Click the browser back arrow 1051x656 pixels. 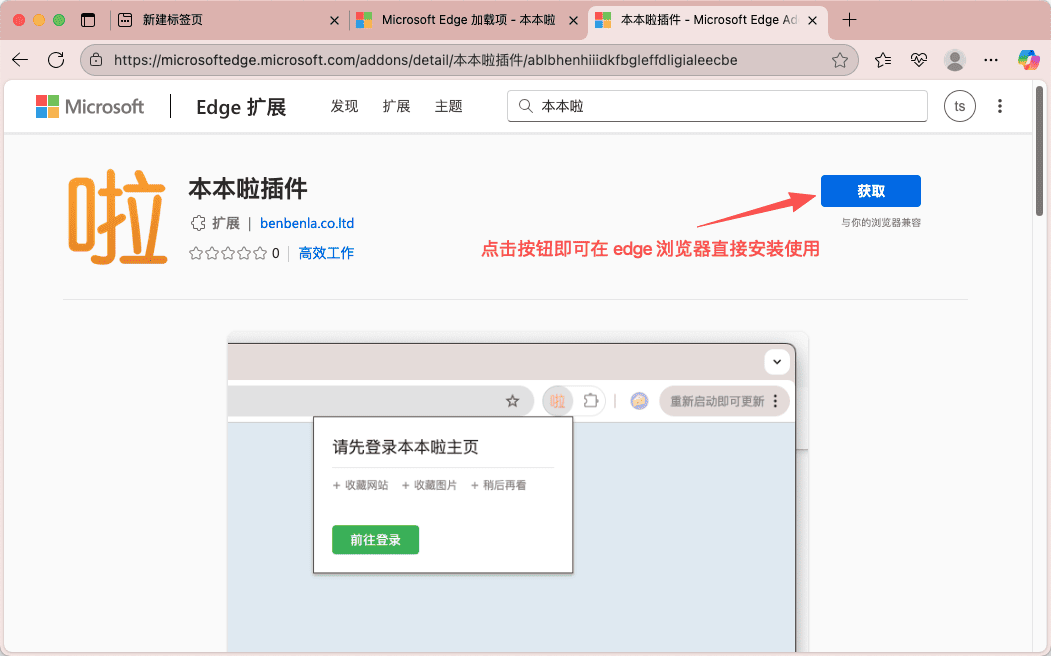pos(20,60)
